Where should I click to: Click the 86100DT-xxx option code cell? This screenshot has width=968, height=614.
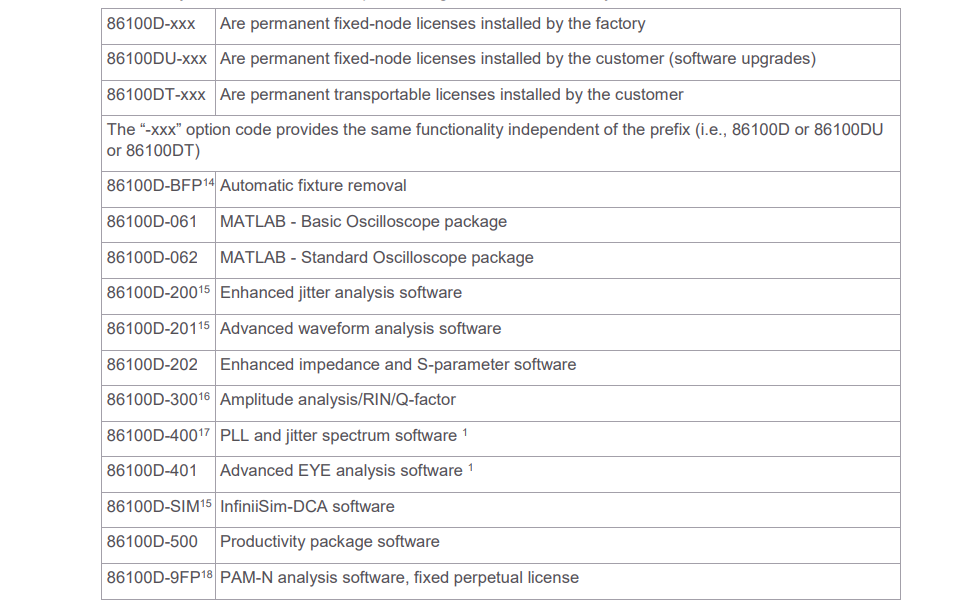pyautogui.click(x=156, y=95)
